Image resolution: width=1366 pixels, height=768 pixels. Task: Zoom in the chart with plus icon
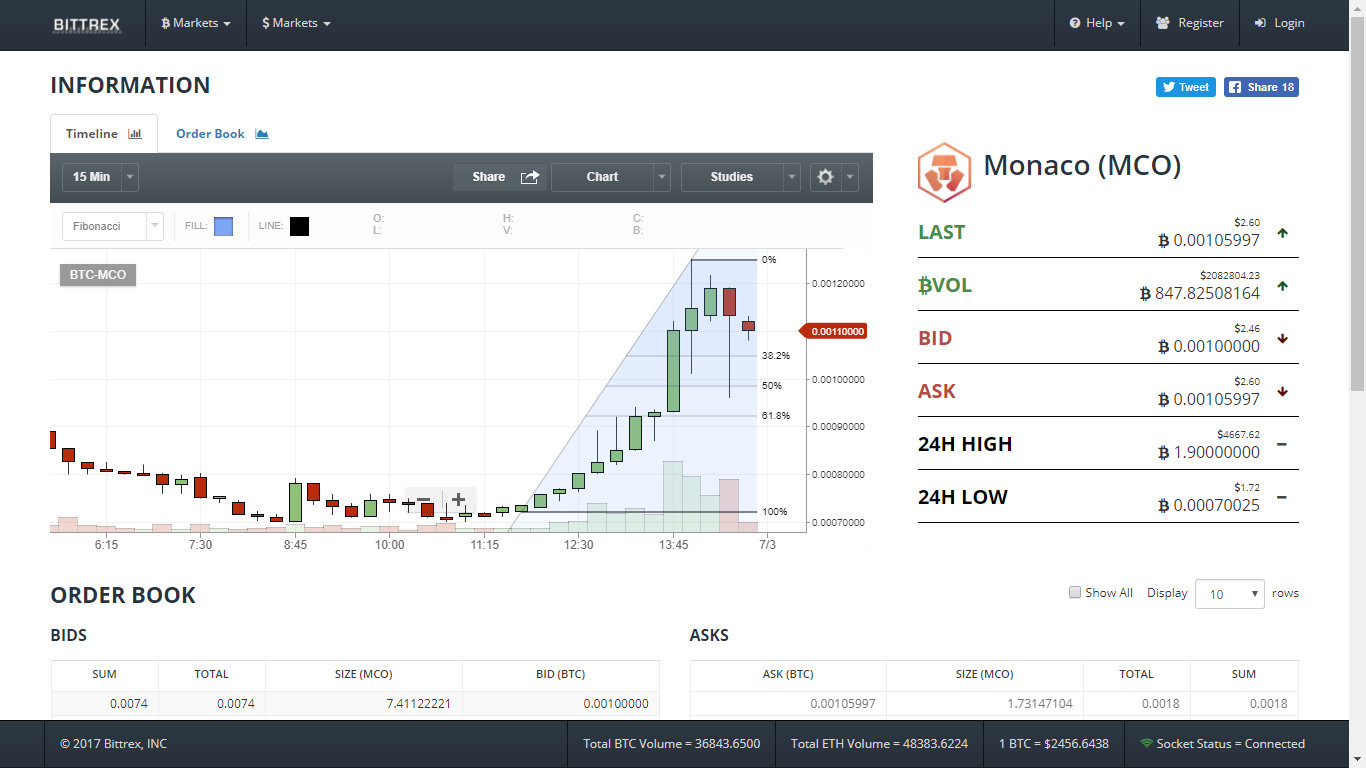[458, 499]
